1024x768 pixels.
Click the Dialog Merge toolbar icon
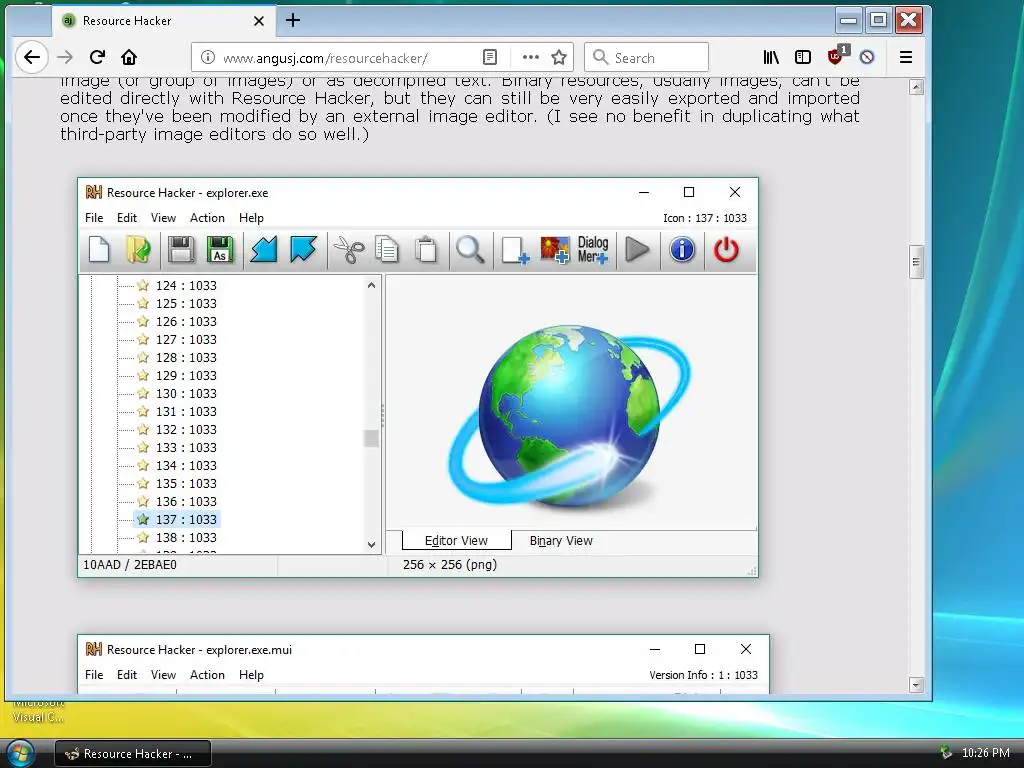[x=593, y=250]
